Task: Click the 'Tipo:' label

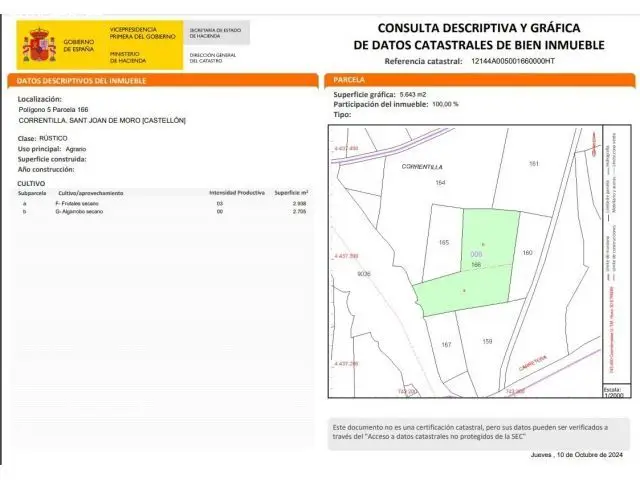Action: tap(342, 115)
